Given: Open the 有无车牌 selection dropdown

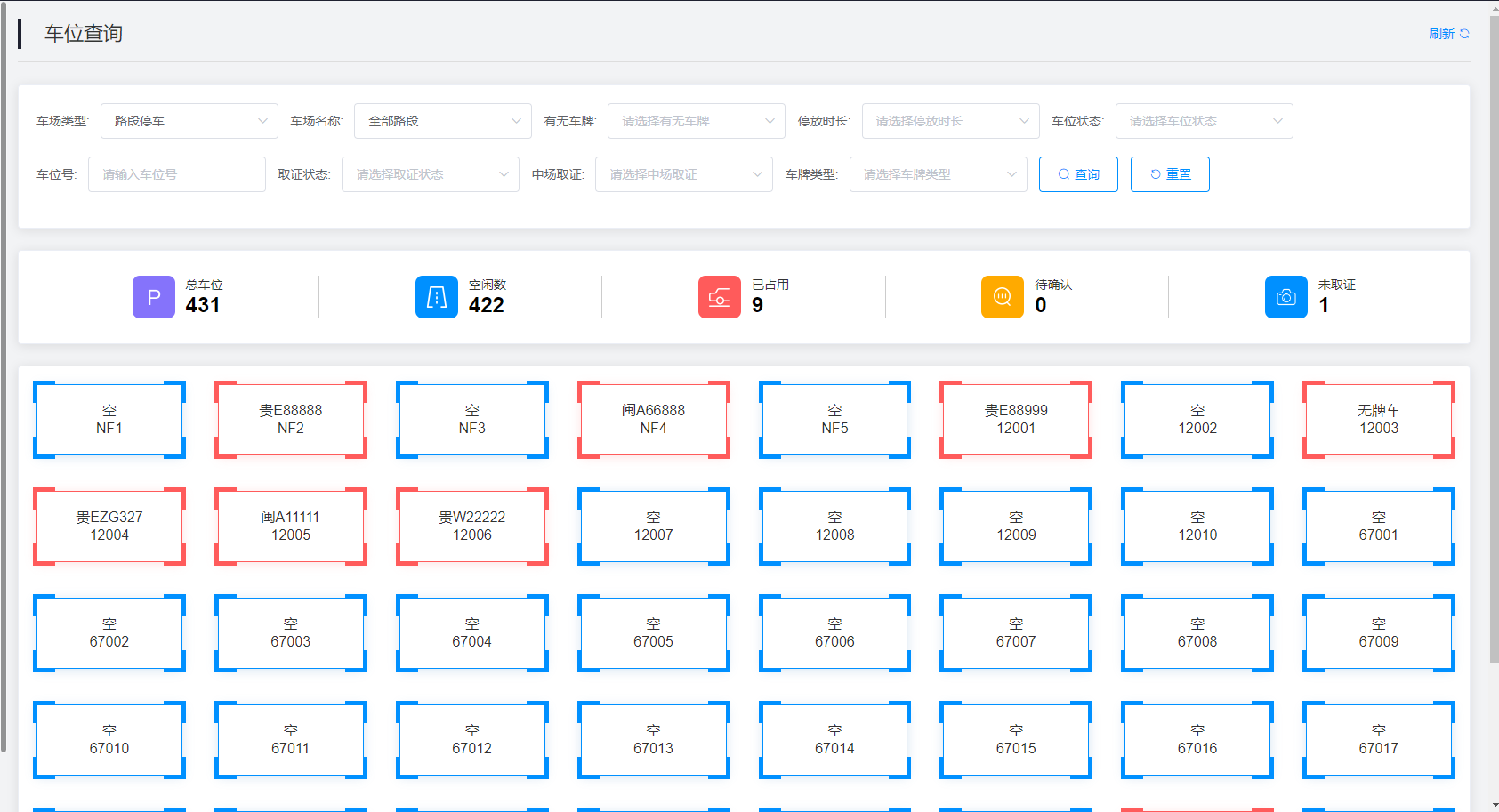Looking at the screenshot, I should [x=696, y=121].
